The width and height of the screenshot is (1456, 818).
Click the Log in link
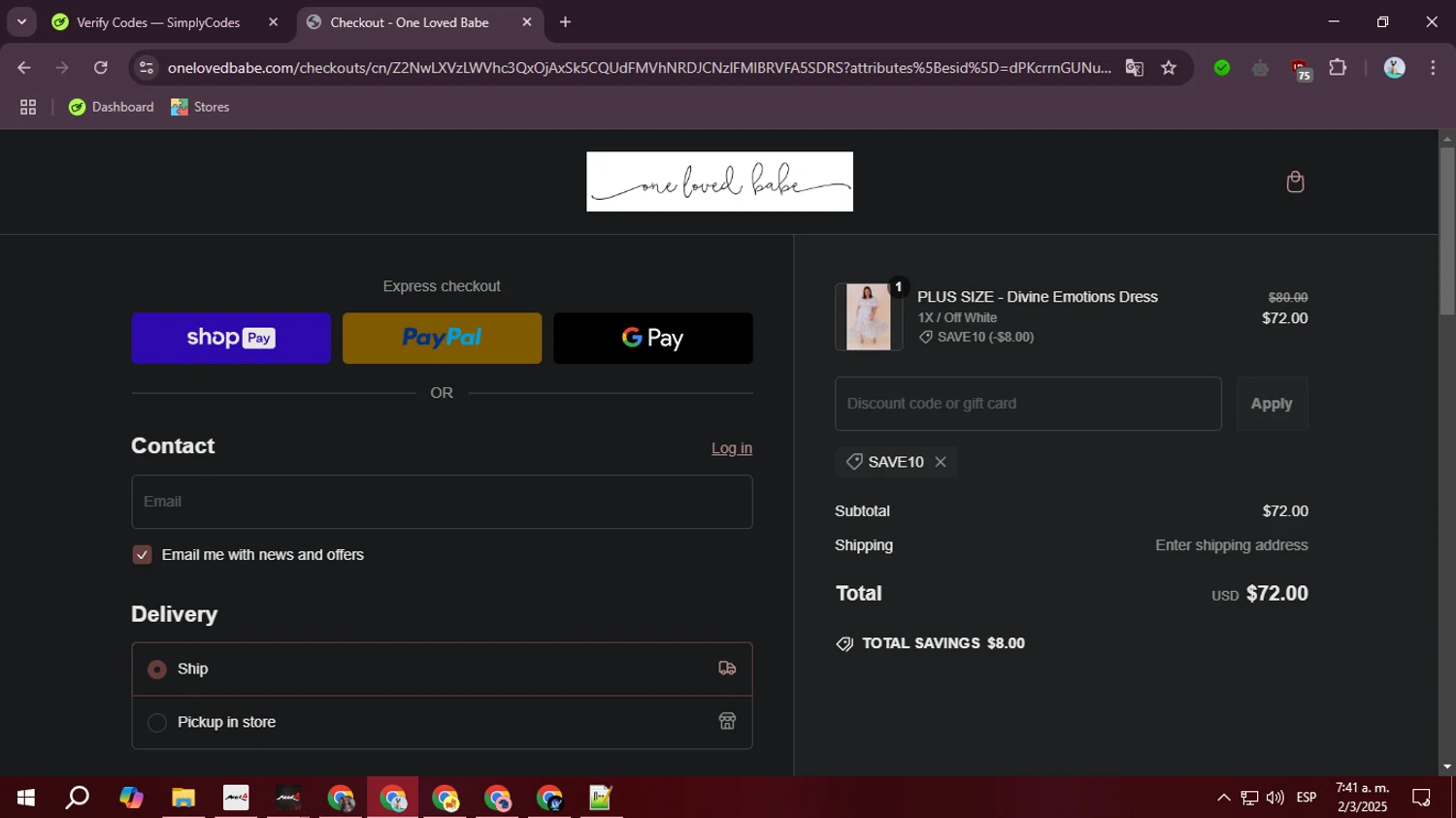732,448
